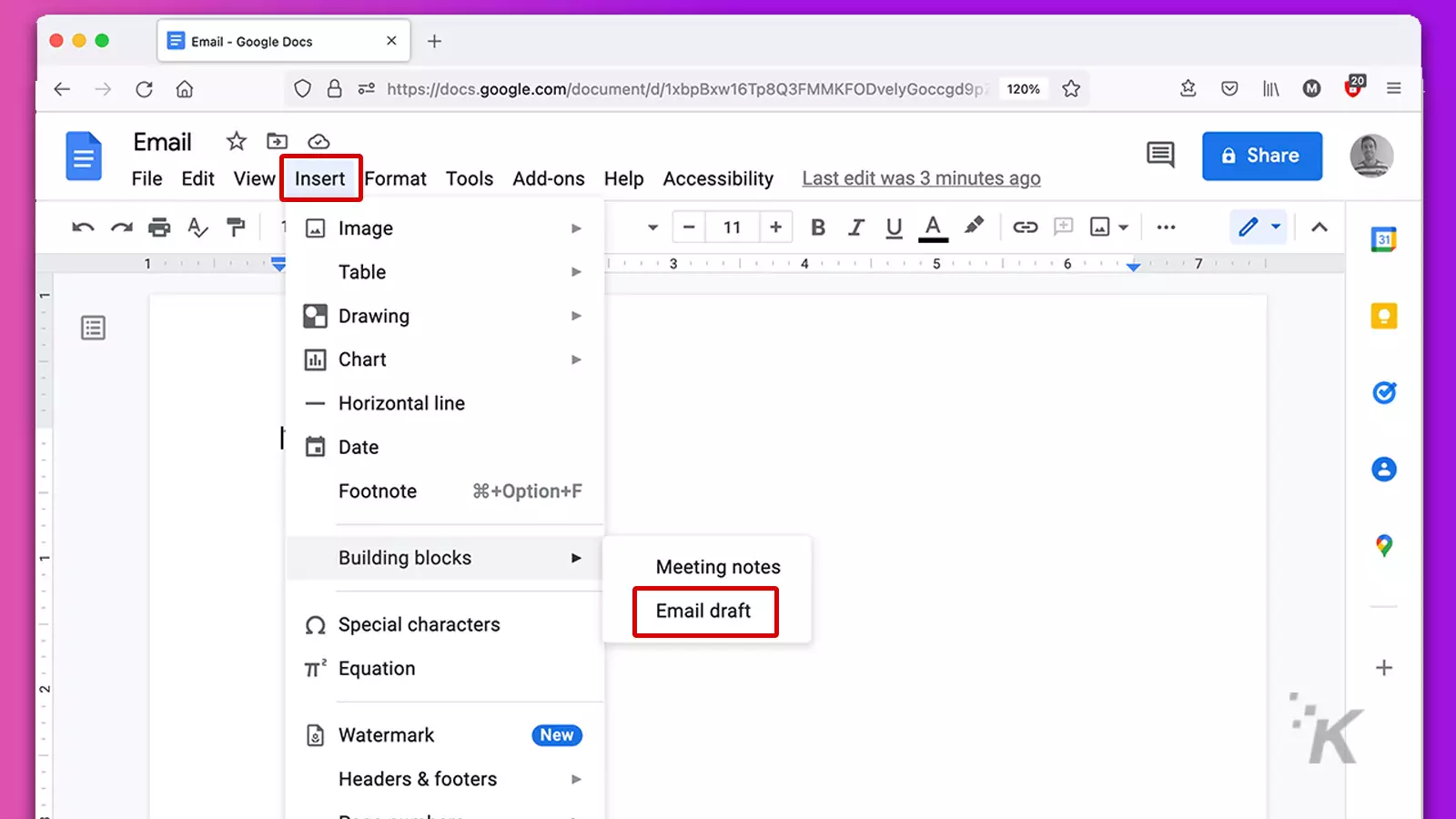Click the Redo icon in toolbar
The width and height of the screenshot is (1456, 819).
[x=121, y=227]
